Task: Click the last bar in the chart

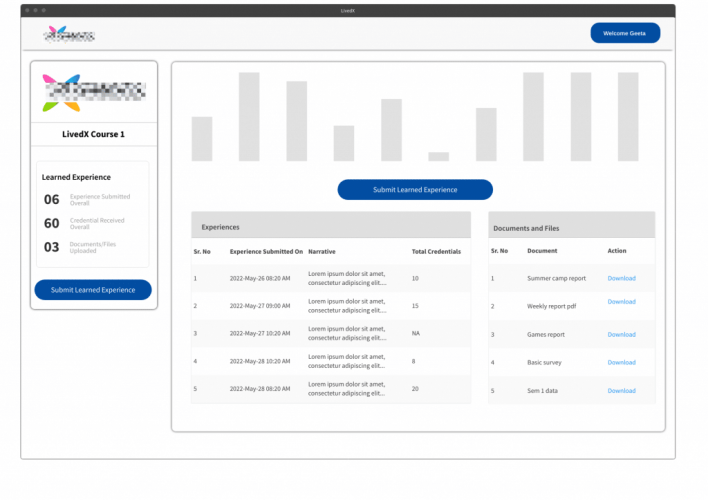Action: click(x=628, y=117)
